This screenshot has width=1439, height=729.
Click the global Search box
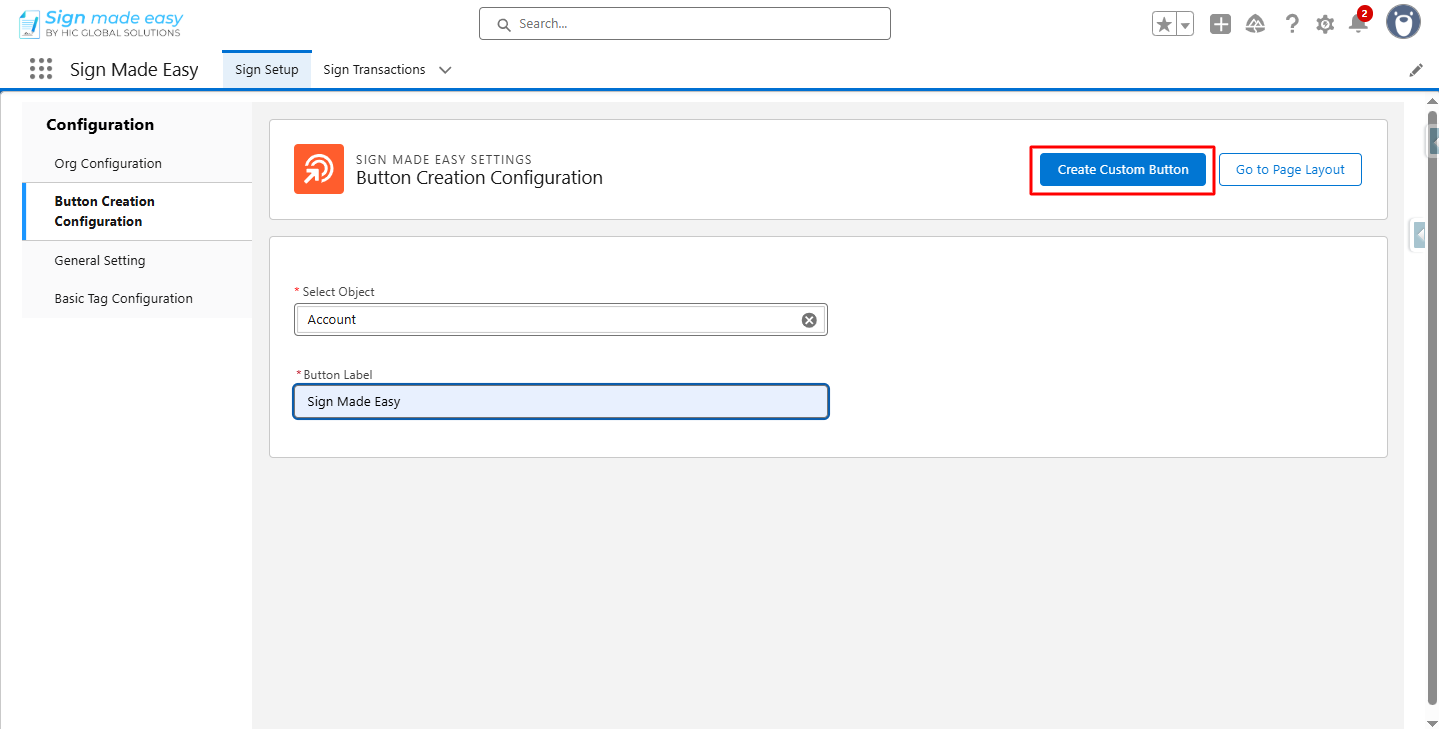[x=685, y=24]
